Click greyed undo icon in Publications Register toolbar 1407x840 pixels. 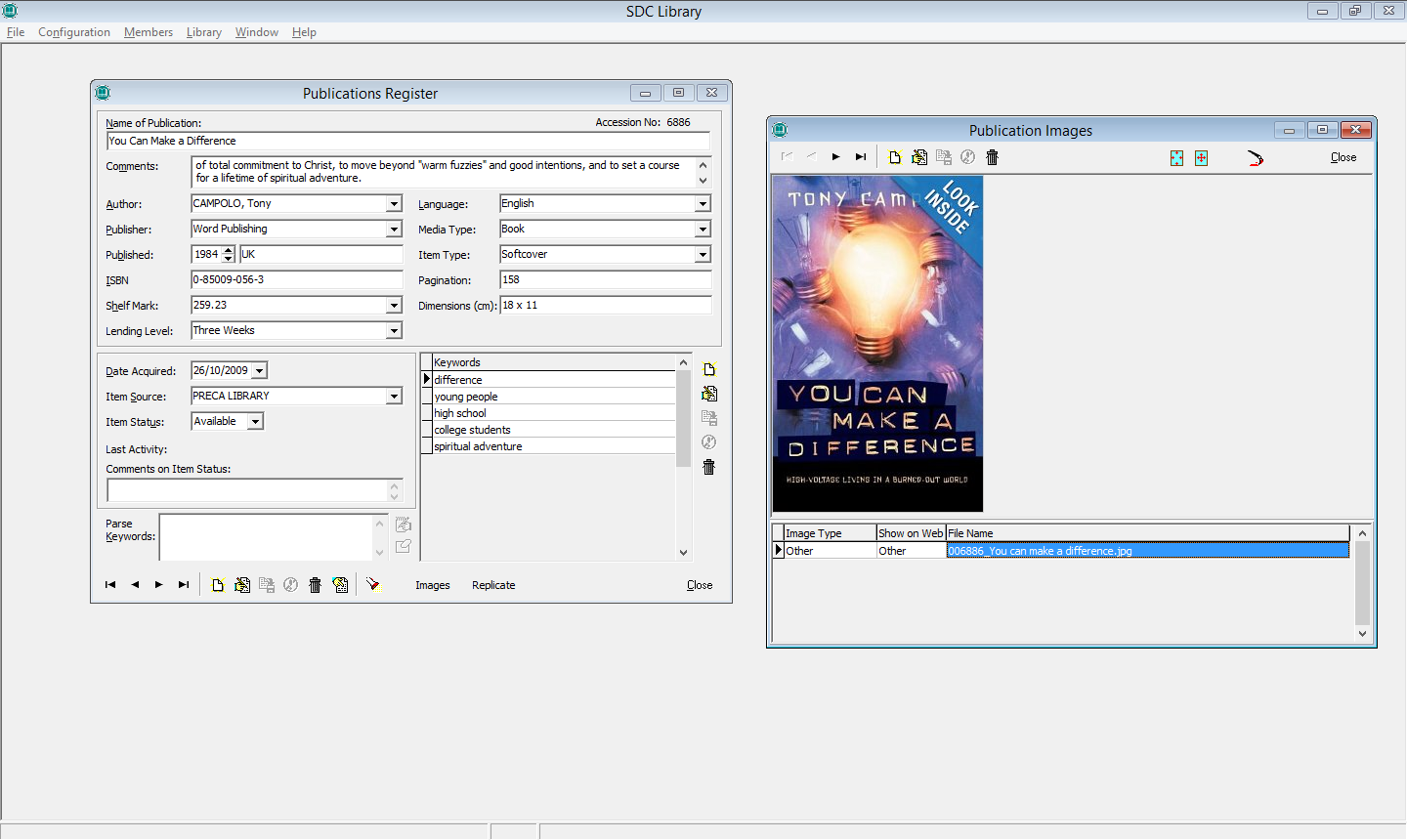tap(290, 585)
